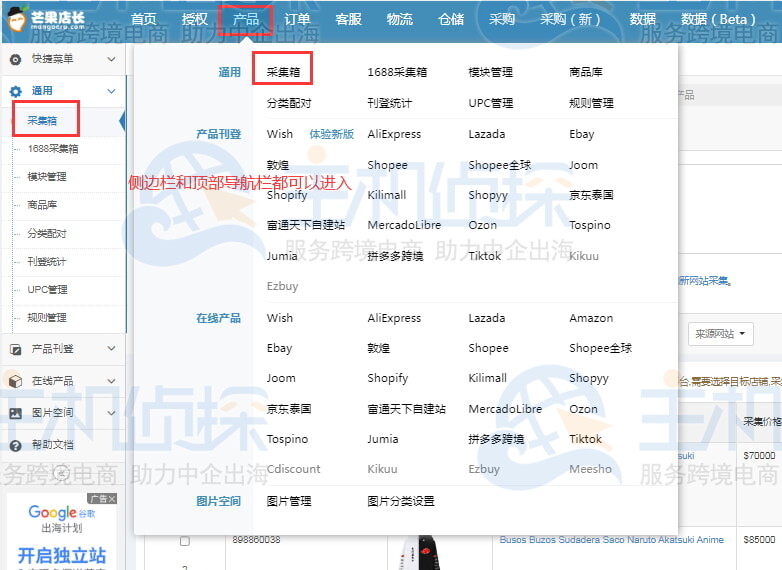Open 模块管理 from the dropdown menu
This screenshot has width=782, height=570.
[x=491, y=72]
